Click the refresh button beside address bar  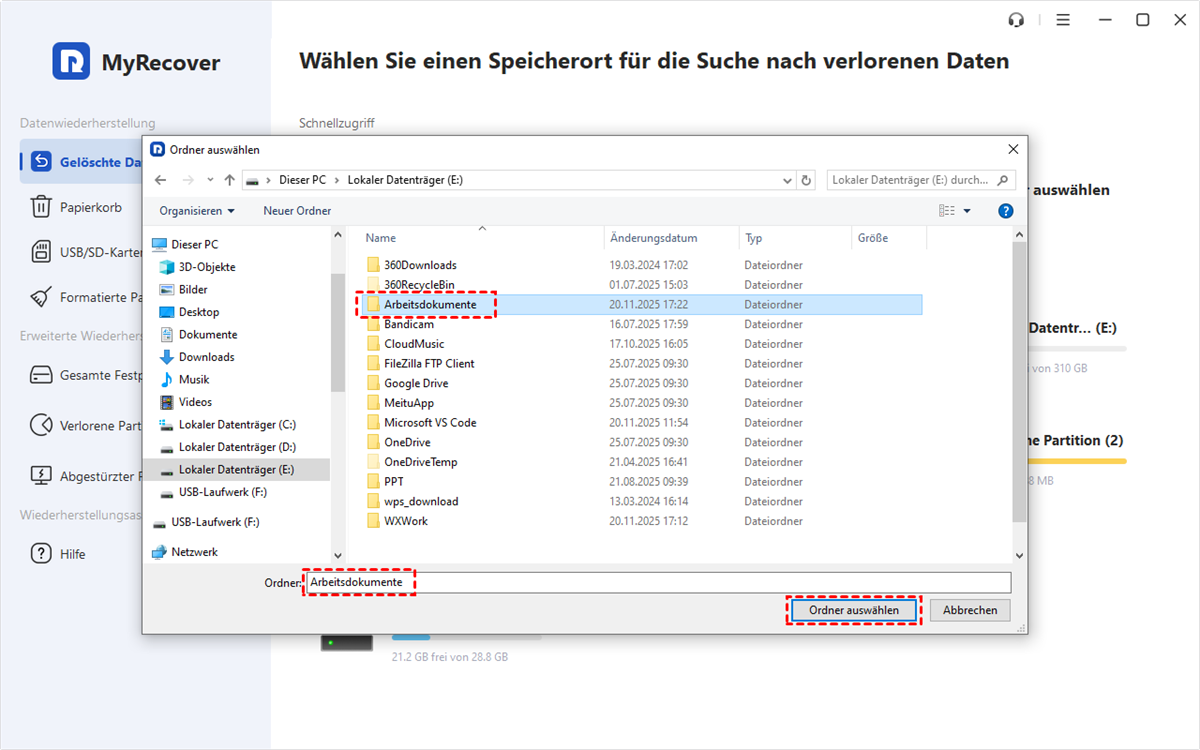click(x=807, y=180)
